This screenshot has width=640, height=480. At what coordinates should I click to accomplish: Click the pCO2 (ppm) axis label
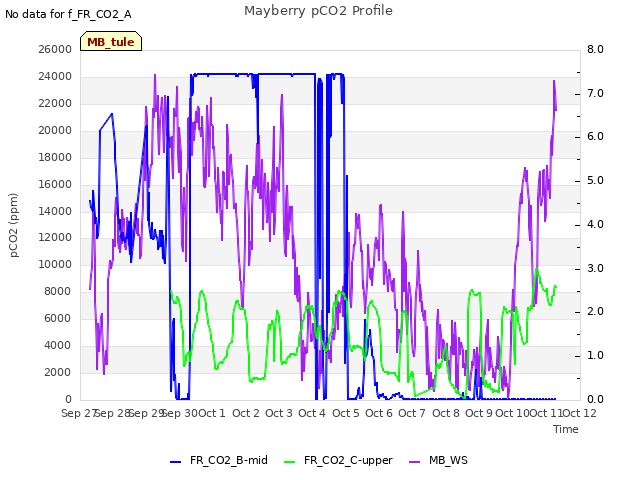pos(13,225)
